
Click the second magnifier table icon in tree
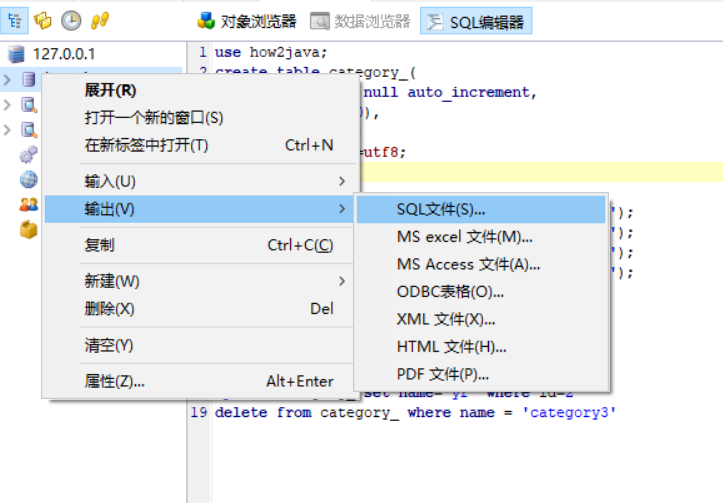point(29,130)
